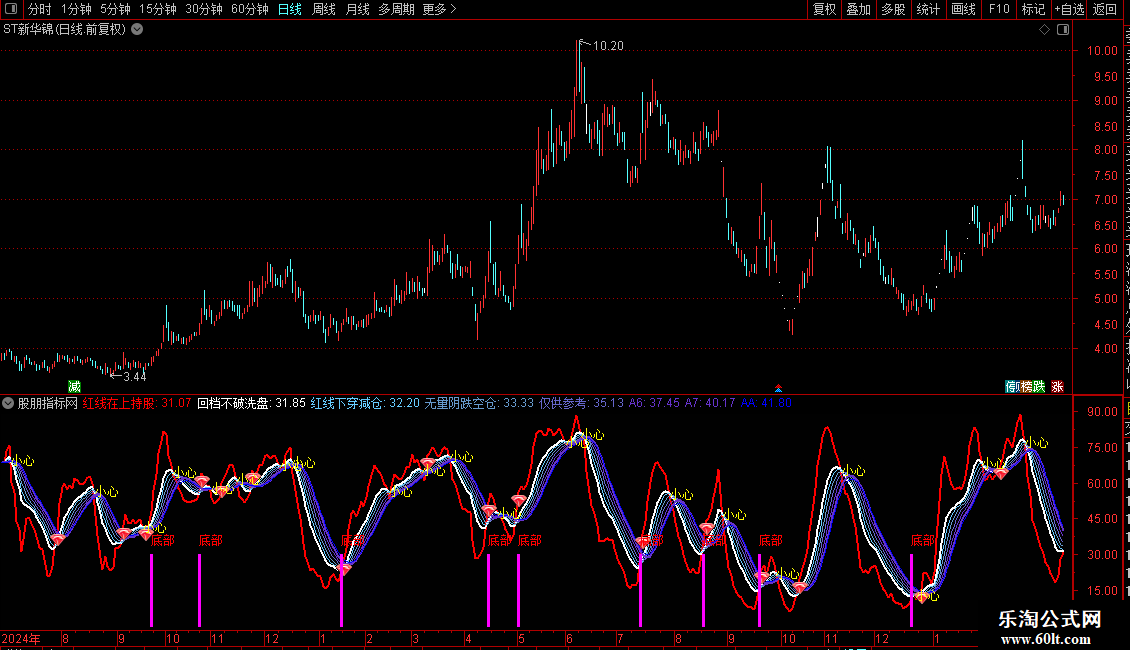This screenshot has height=650, width=1130.
Task: Open the dropdown circle beside ST新华锦 title
Action: point(137,29)
